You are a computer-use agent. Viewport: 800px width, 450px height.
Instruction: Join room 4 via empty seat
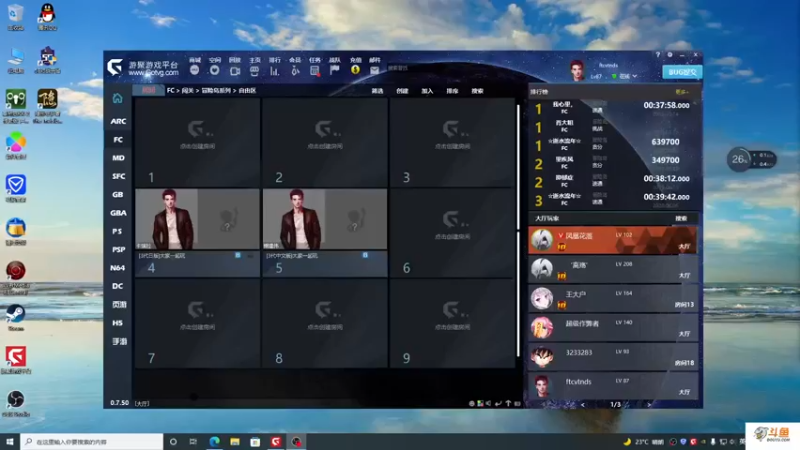[229, 219]
